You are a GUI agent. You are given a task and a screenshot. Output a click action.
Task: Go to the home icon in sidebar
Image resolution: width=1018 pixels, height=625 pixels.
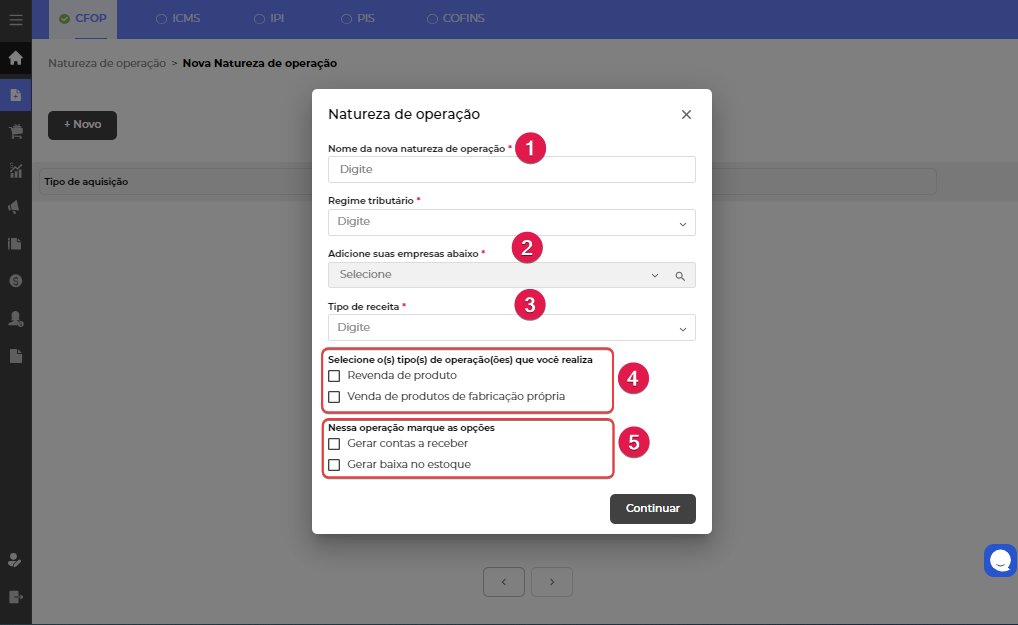point(15,58)
